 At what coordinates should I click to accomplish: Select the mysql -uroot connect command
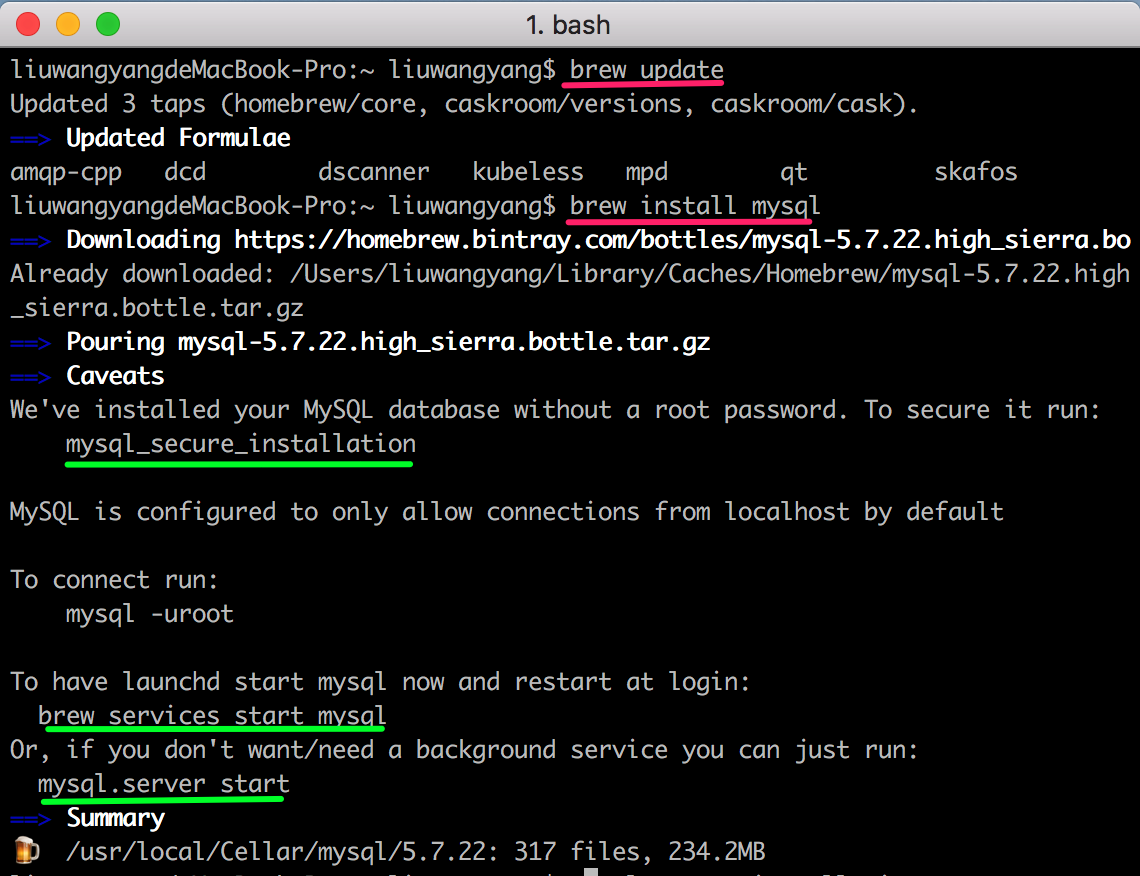[147, 613]
